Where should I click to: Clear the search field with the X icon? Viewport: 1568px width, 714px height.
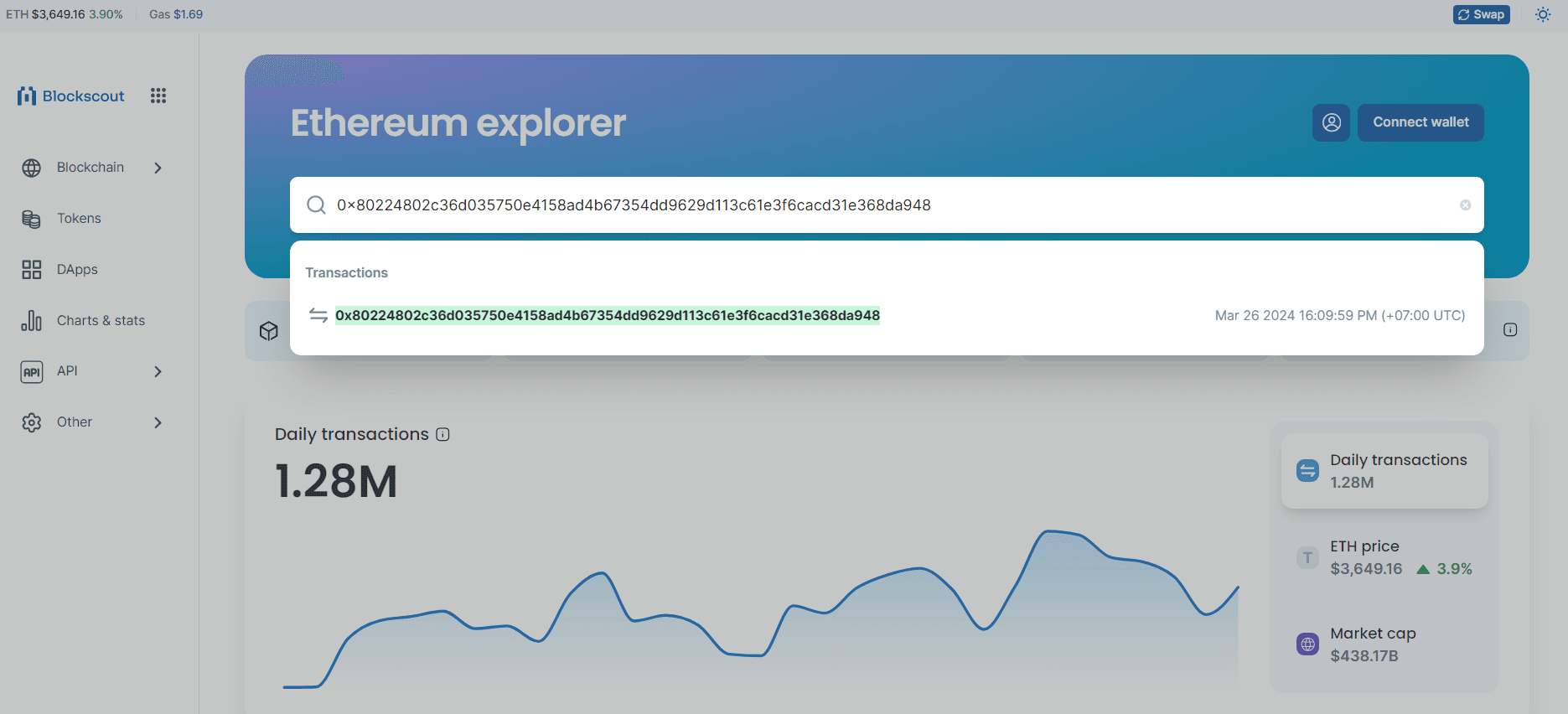click(x=1465, y=204)
